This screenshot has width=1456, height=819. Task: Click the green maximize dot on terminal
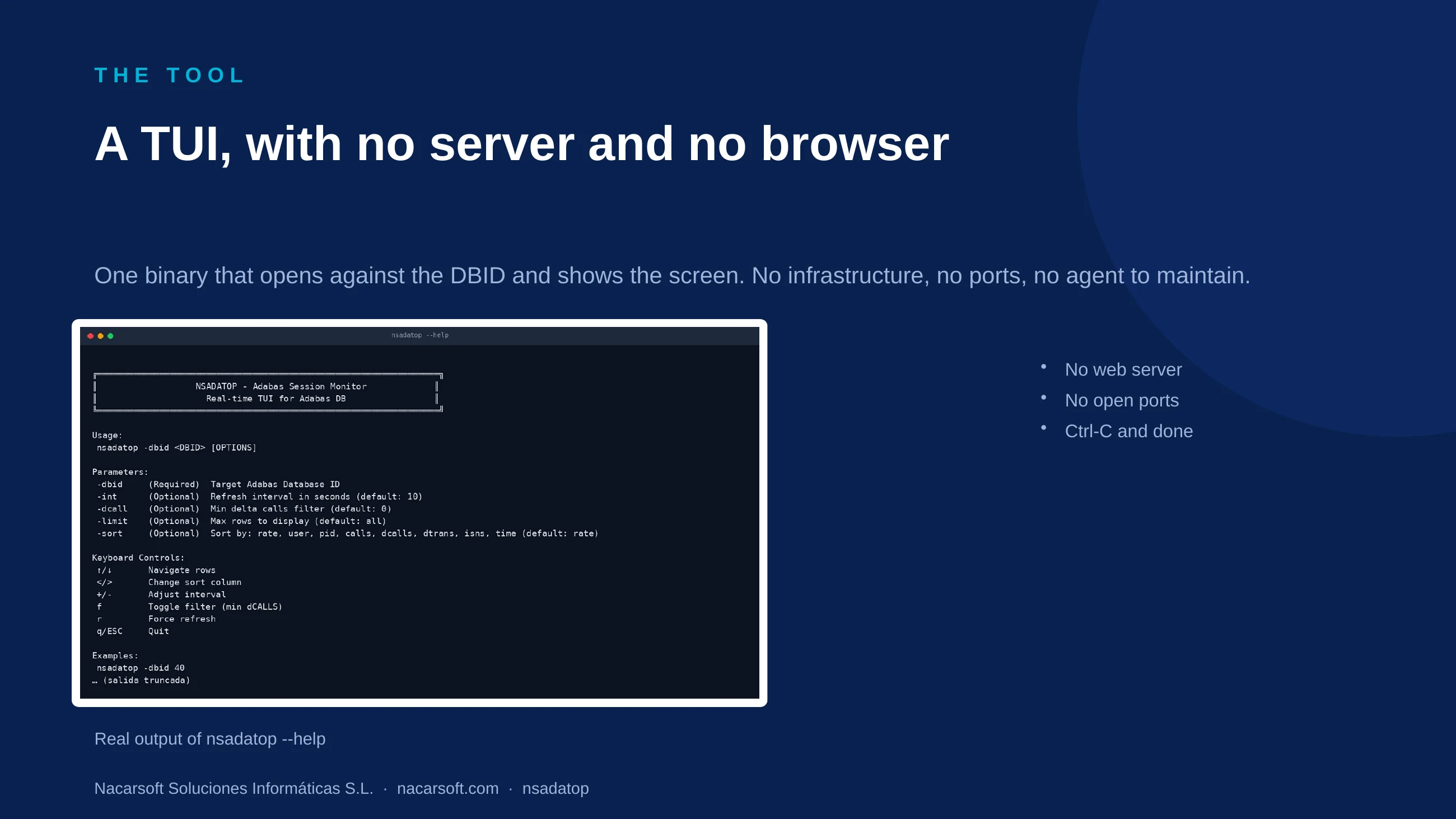pos(111,336)
